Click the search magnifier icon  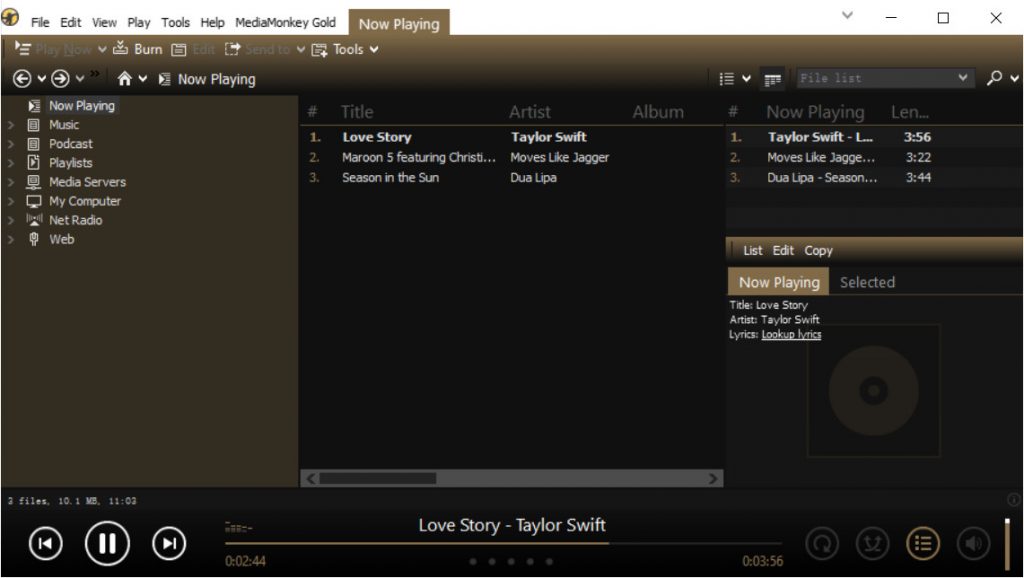[995, 78]
